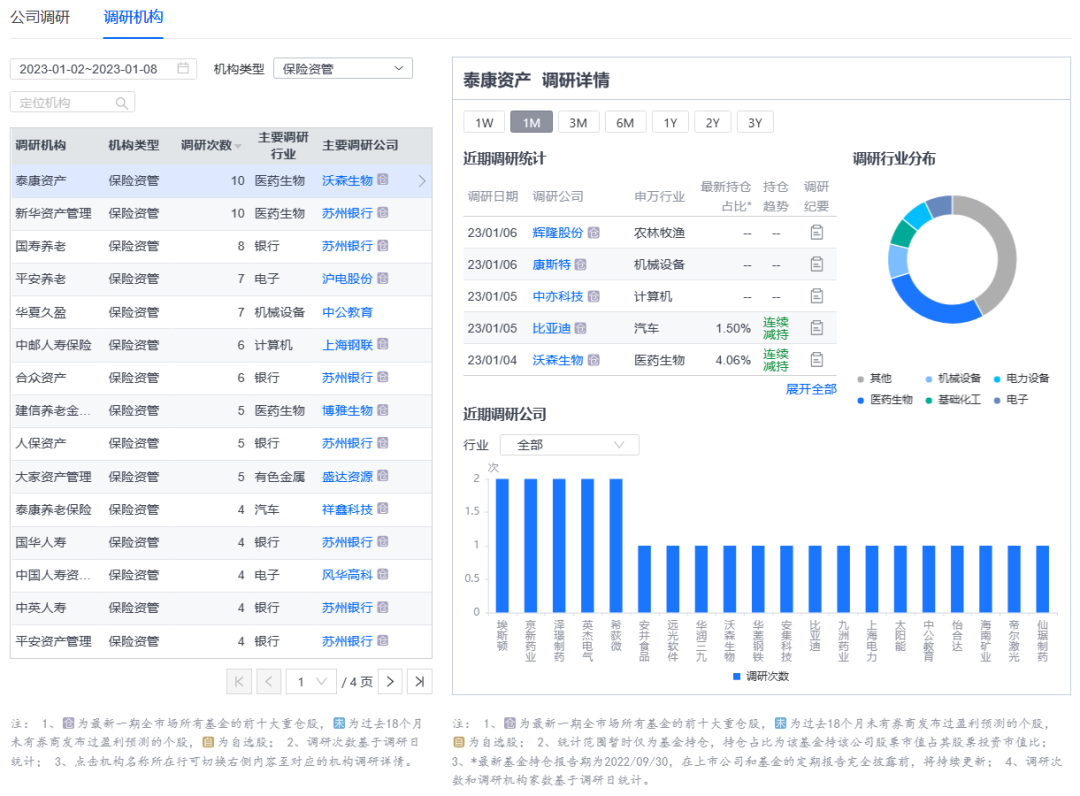
Task: Open the 机构类型 dropdown showing 保险资管
Action: (343, 69)
